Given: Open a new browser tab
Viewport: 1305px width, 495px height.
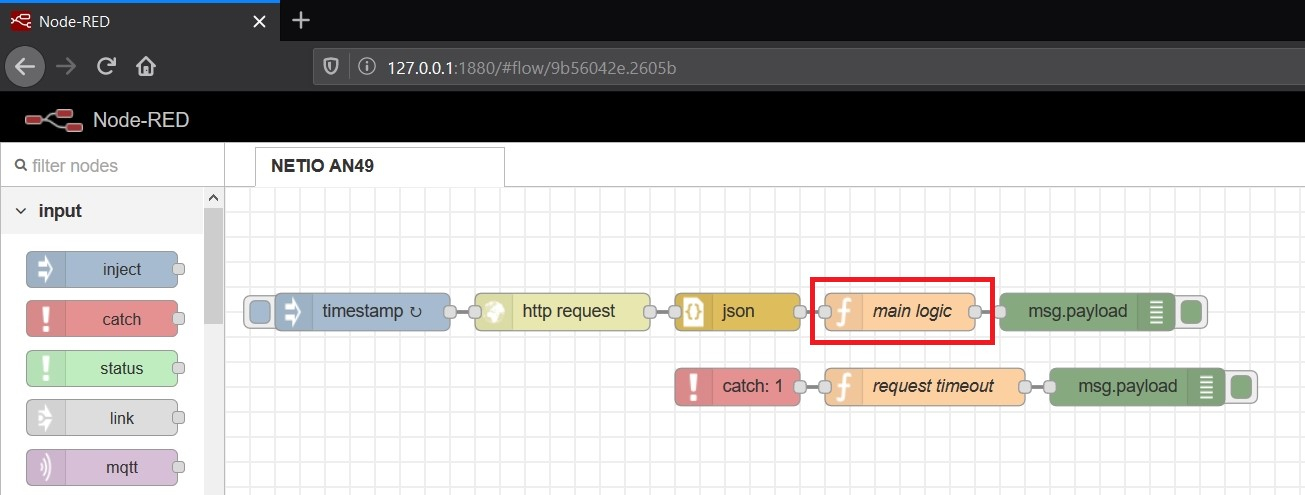Looking at the screenshot, I should [x=301, y=20].
